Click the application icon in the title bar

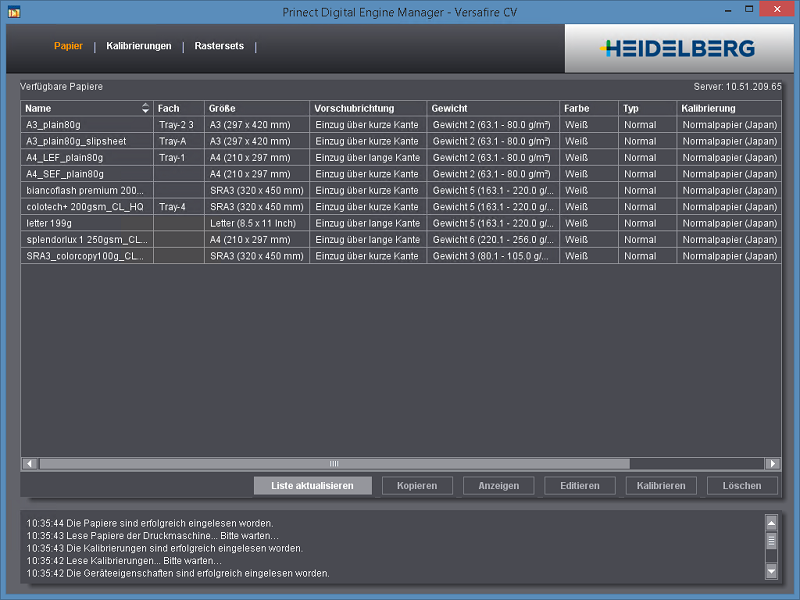[14, 12]
